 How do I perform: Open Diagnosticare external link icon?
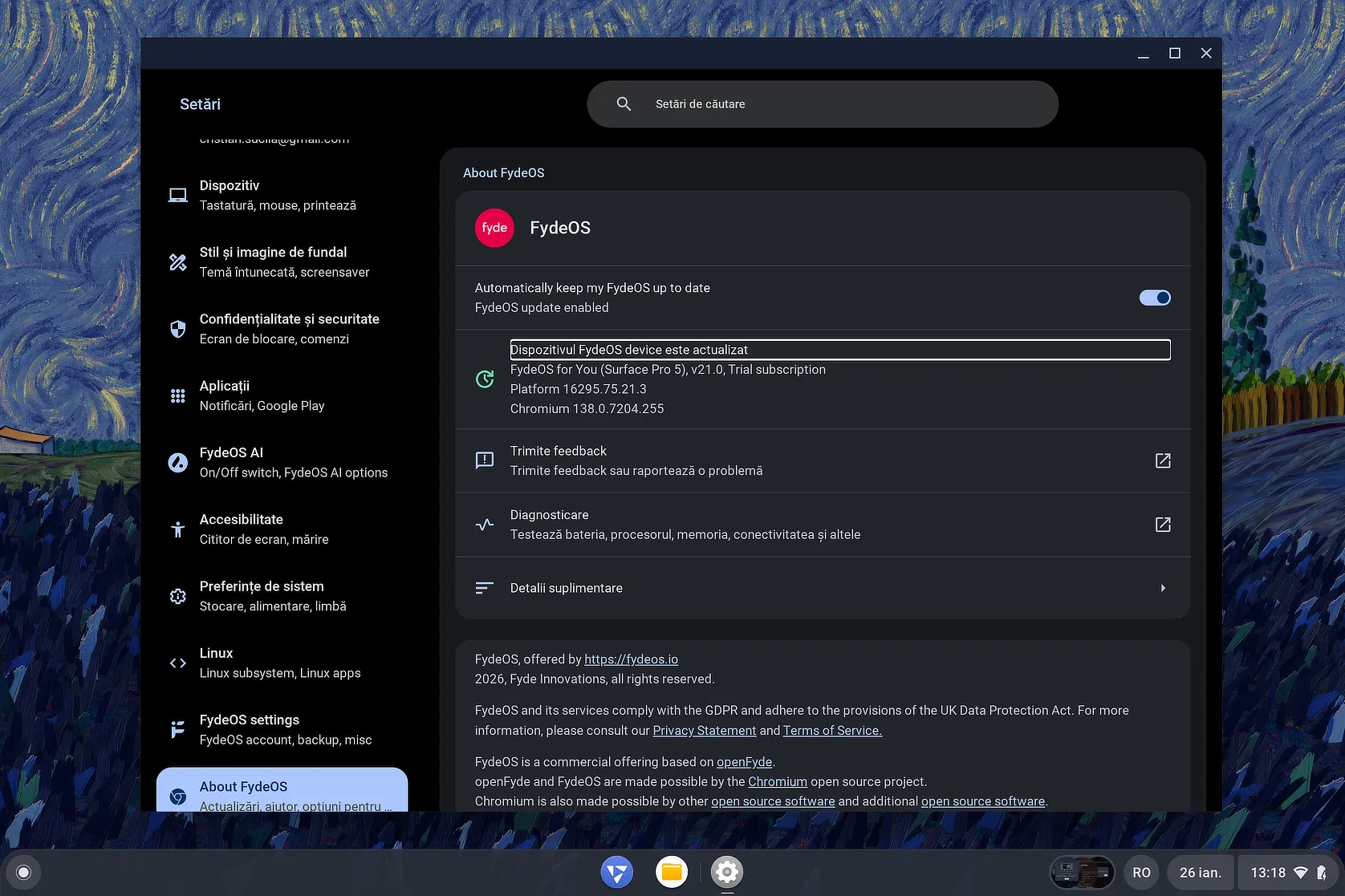click(x=1162, y=525)
